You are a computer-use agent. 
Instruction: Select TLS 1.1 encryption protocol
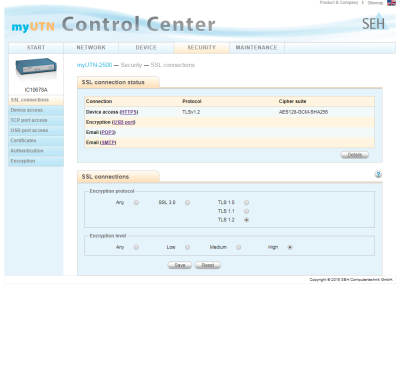pos(246,211)
